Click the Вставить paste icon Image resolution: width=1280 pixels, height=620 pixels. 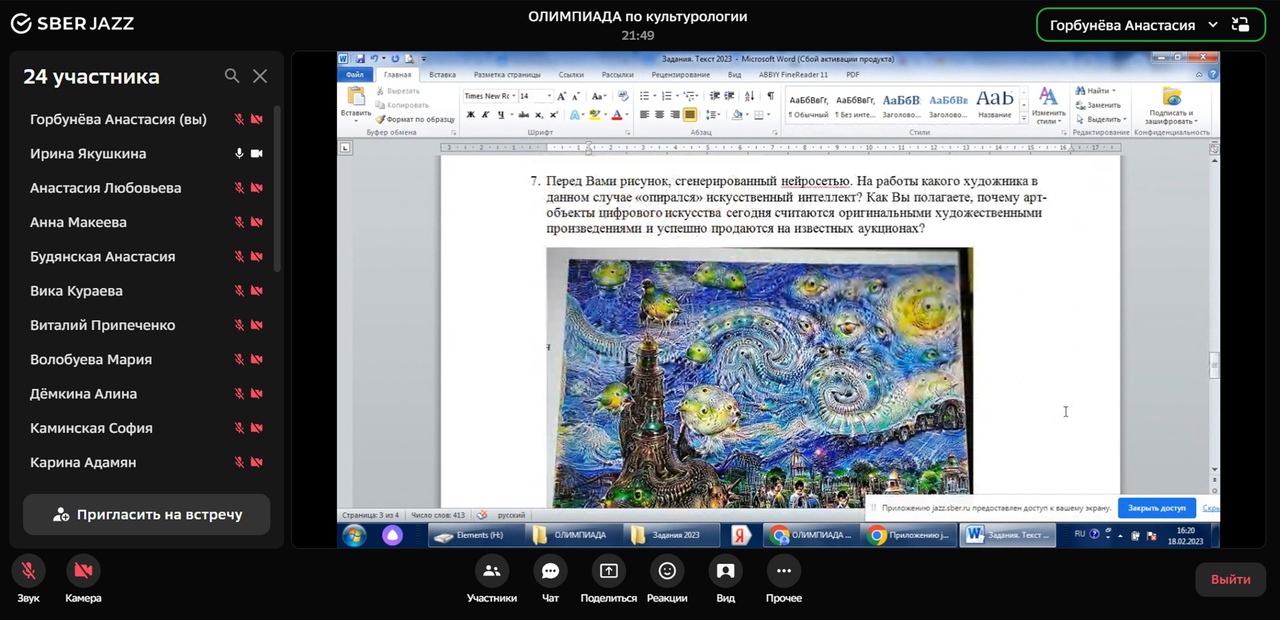coord(356,97)
